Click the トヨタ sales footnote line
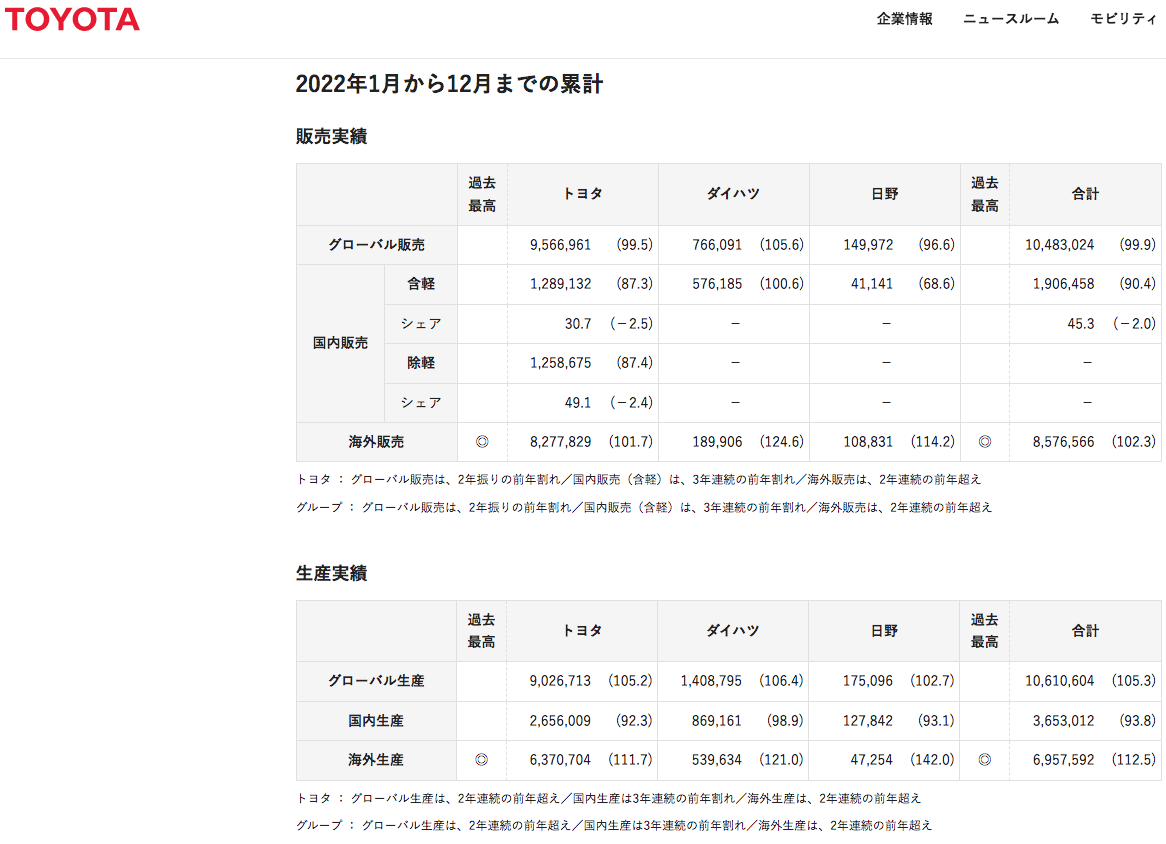 [x=639, y=480]
